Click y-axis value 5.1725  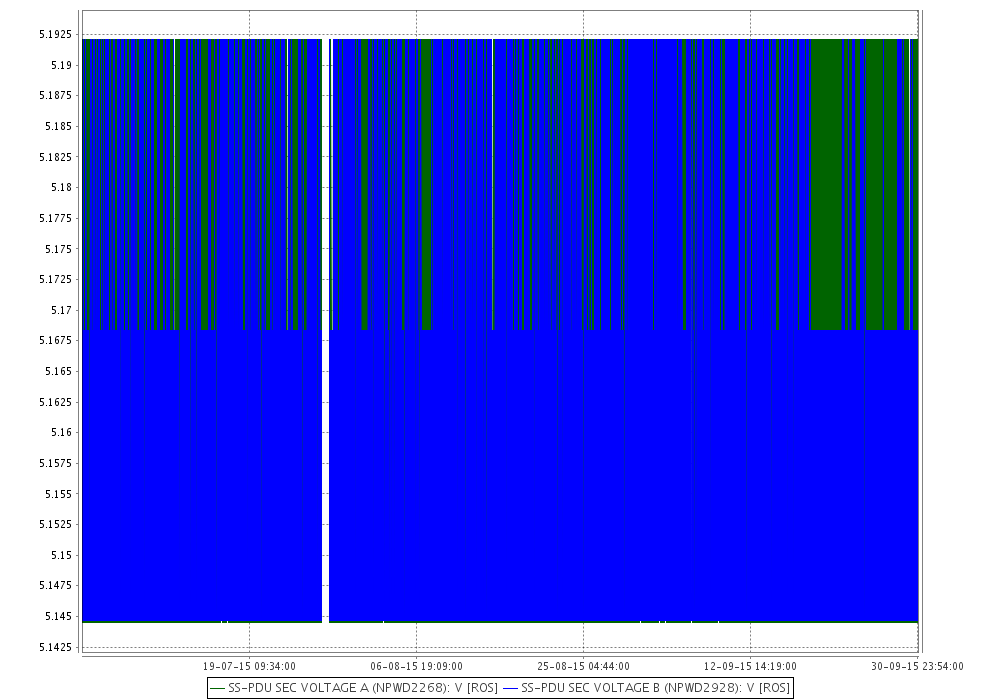click(55, 279)
